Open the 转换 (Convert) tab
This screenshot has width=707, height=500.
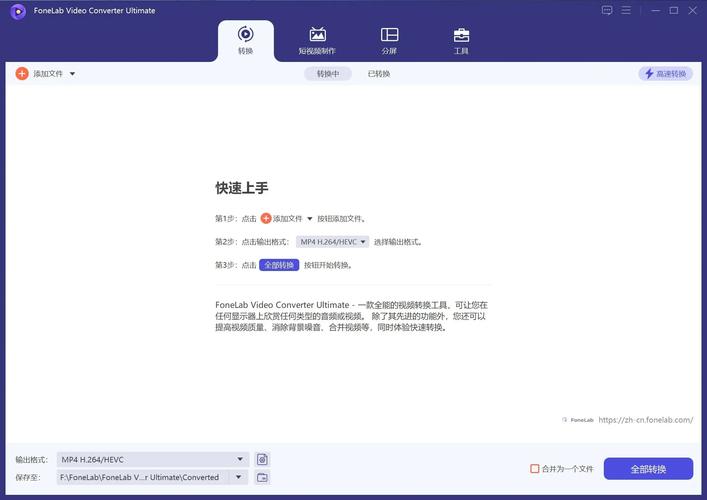[x=245, y=41]
